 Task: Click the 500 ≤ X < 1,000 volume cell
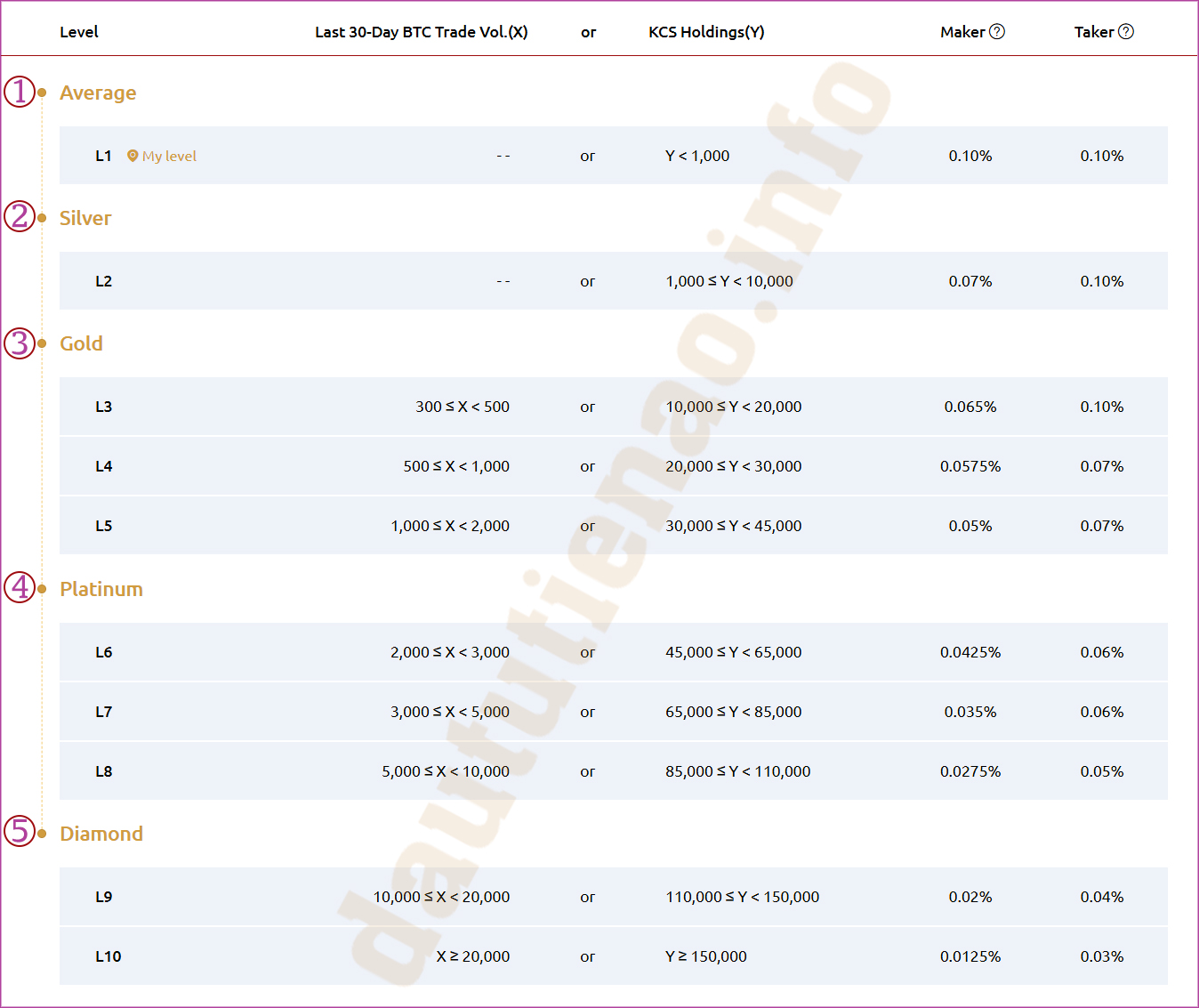point(456,466)
